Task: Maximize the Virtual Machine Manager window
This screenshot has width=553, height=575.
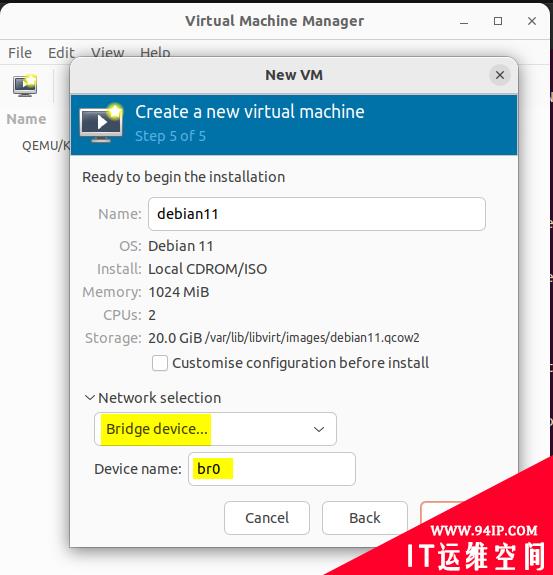Action: click(498, 21)
